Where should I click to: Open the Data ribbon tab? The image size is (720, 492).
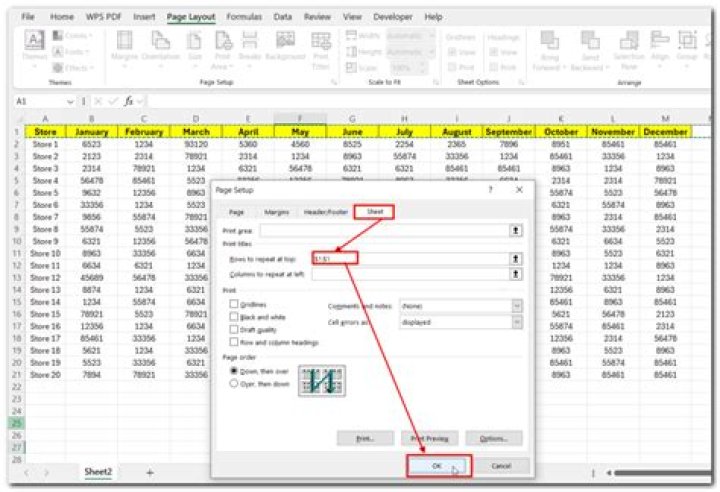click(282, 17)
